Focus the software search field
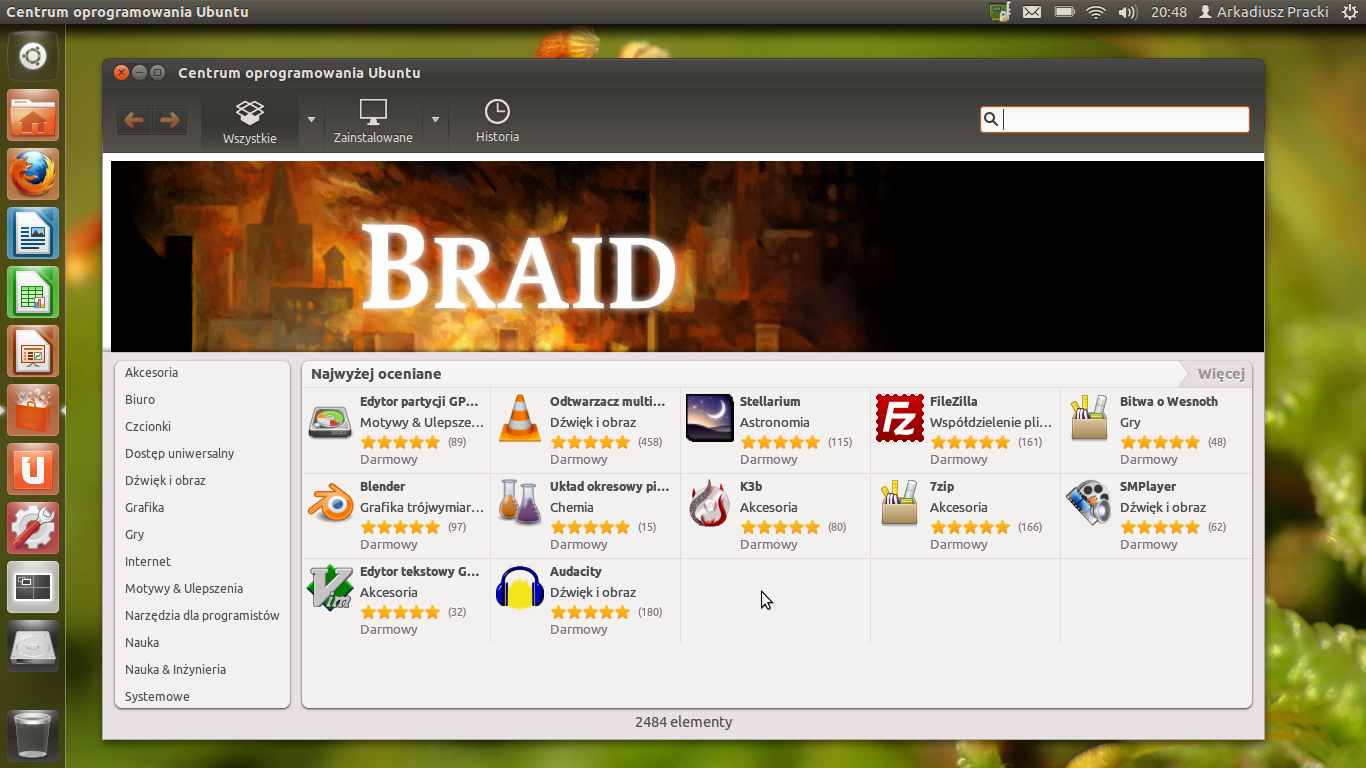Viewport: 1366px width, 768px height. pos(1115,120)
